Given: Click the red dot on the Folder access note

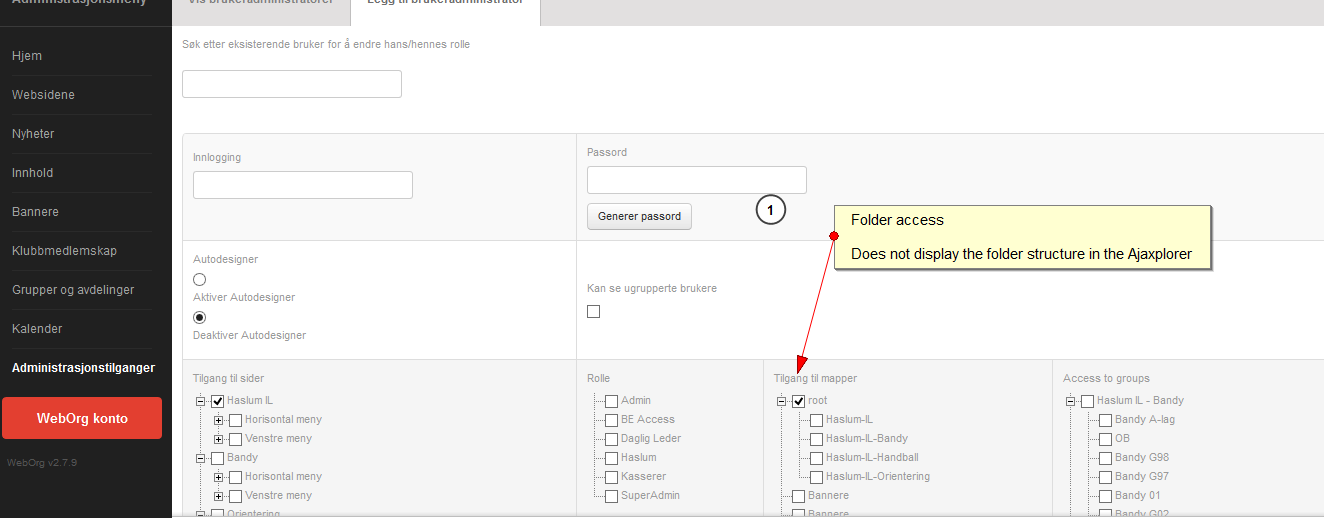Looking at the screenshot, I should tap(833, 236).
